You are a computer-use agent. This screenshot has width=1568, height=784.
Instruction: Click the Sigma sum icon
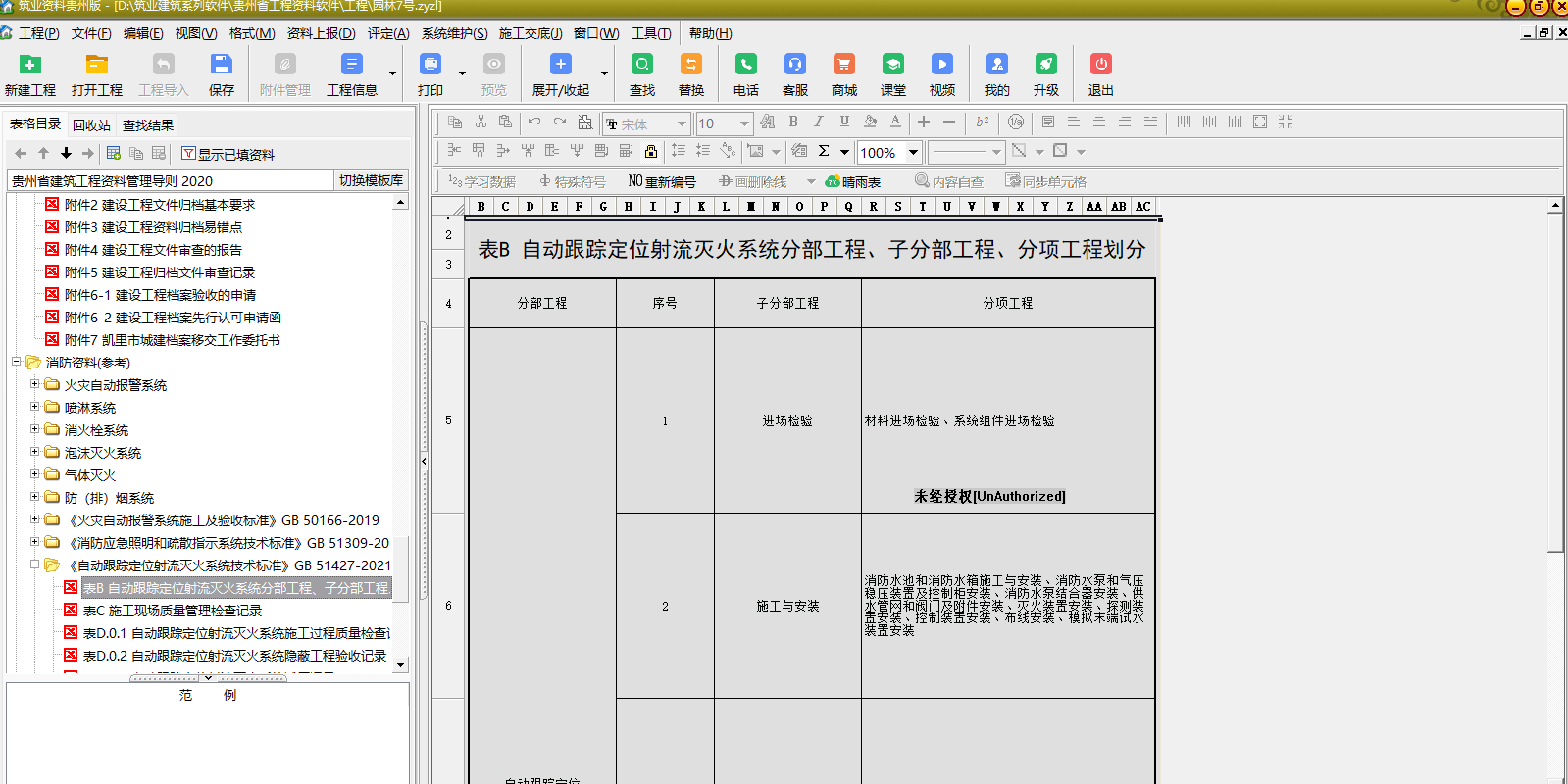824,151
